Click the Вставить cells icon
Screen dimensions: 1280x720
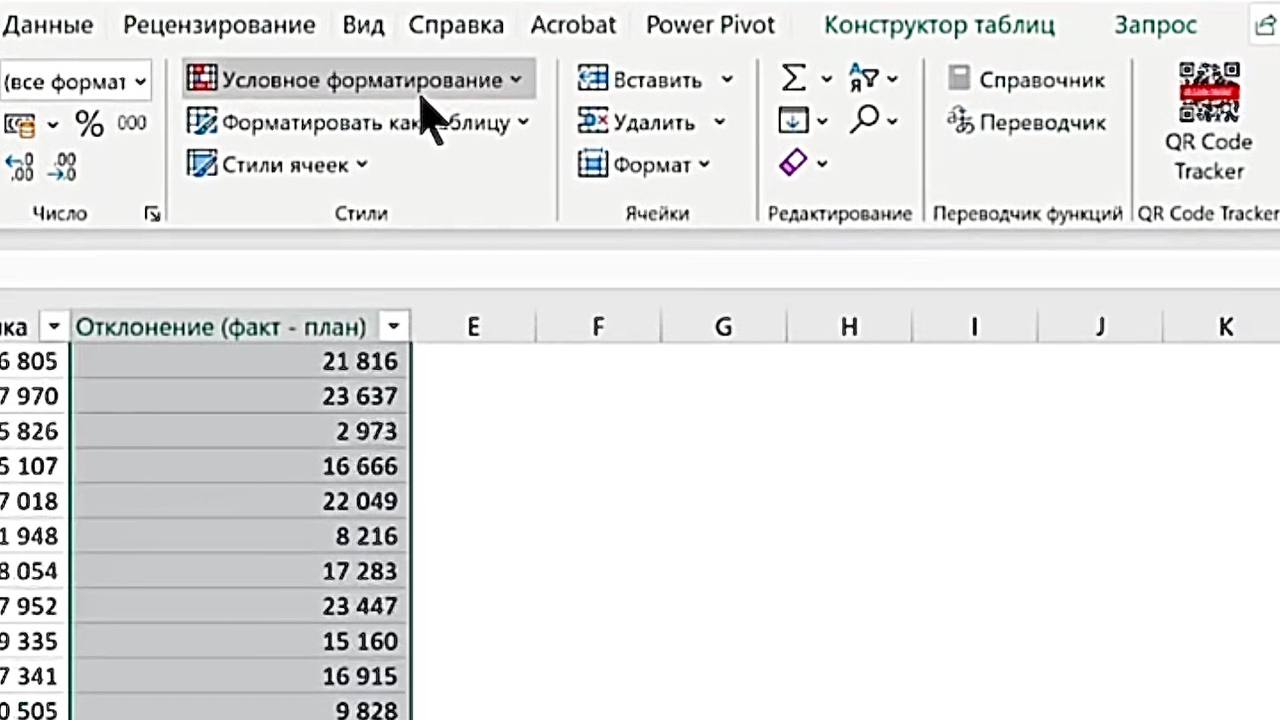[593, 80]
